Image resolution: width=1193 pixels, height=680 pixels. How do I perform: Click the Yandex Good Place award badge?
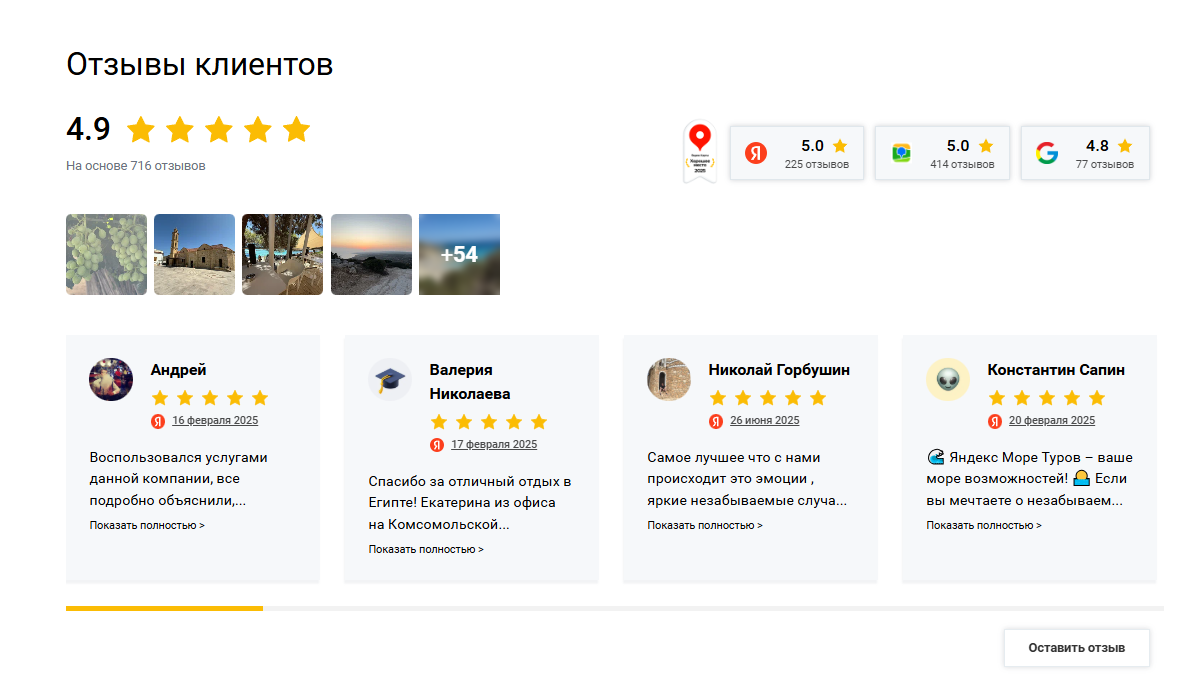click(700, 152)
